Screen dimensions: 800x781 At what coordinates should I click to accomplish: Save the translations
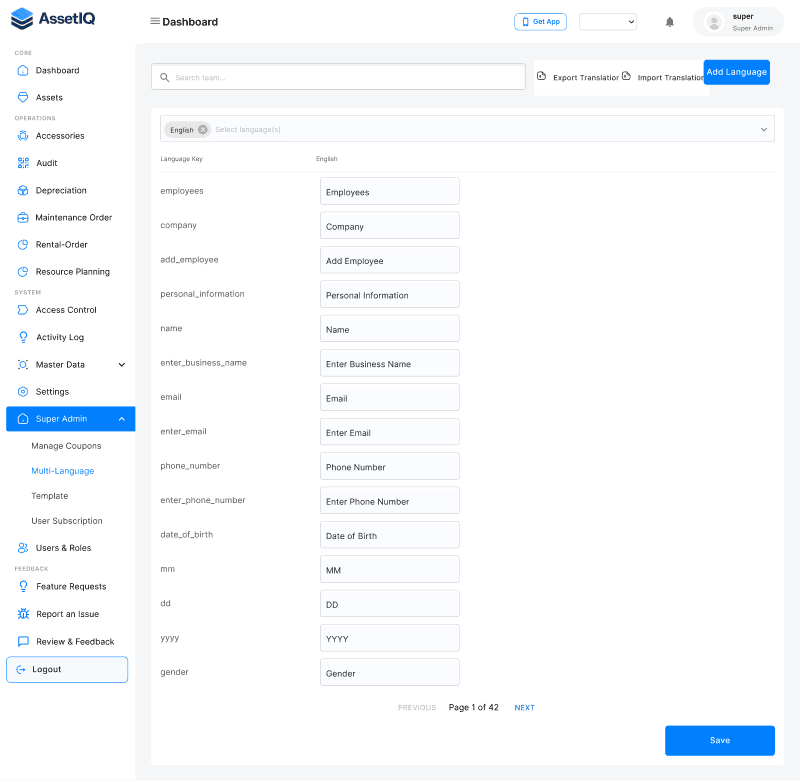click(719, 740)
